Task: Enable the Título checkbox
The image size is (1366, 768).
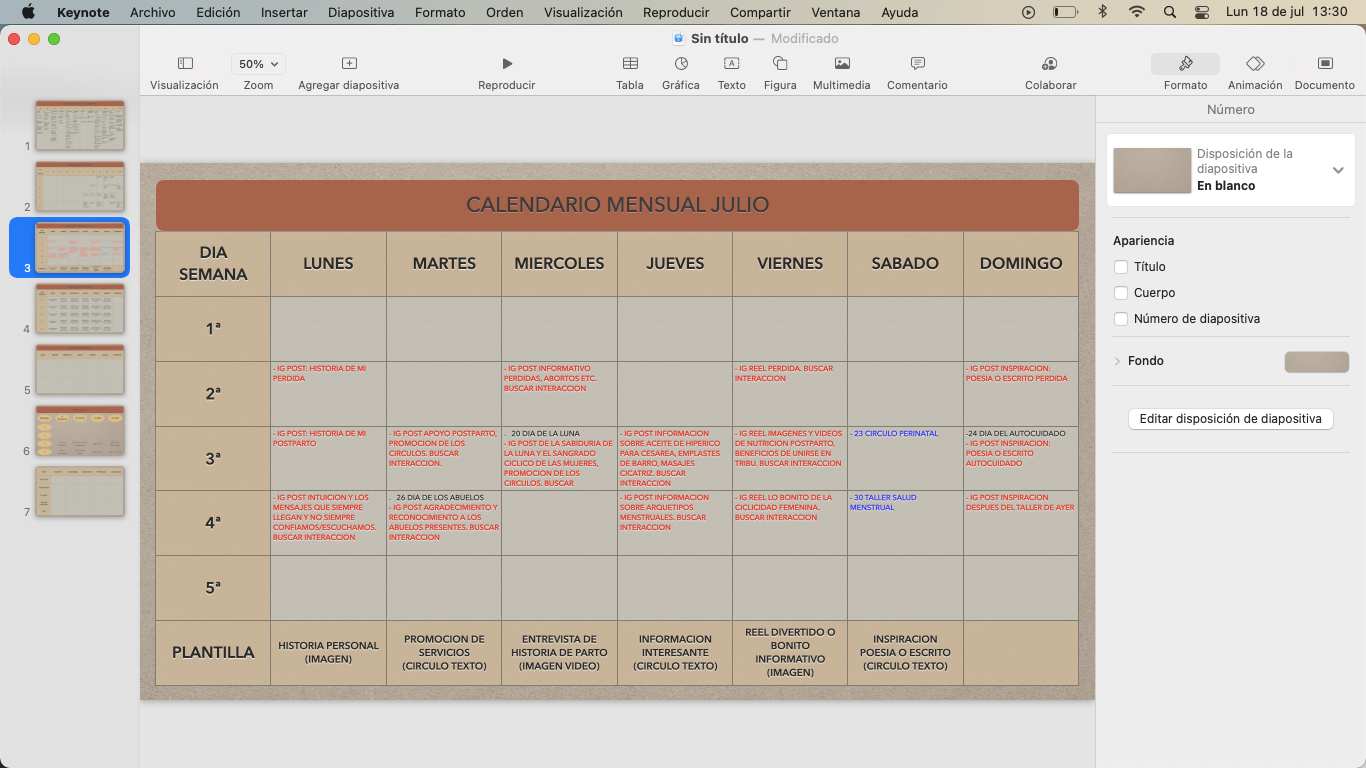Action: click(x=1121, y=267)
